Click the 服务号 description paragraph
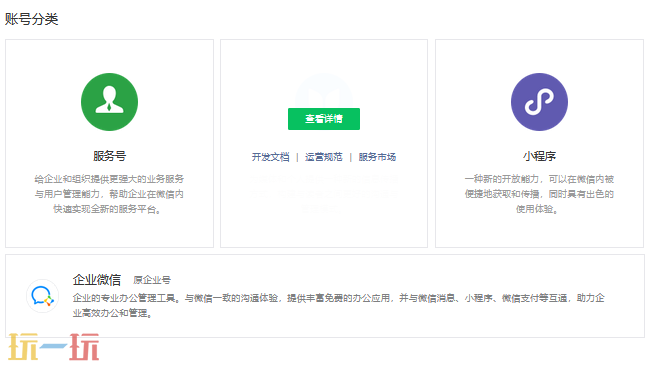Screen dimensions: 653x366 click(109, 194)
